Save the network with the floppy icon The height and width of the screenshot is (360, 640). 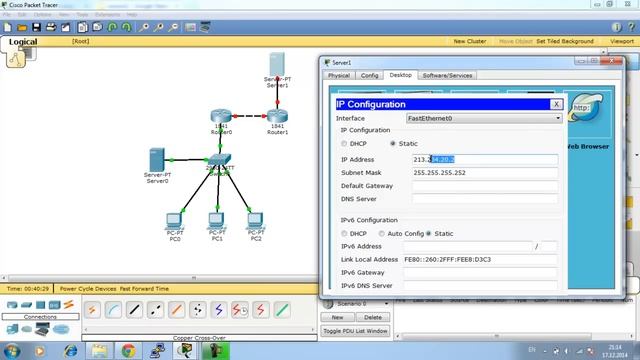36,27
